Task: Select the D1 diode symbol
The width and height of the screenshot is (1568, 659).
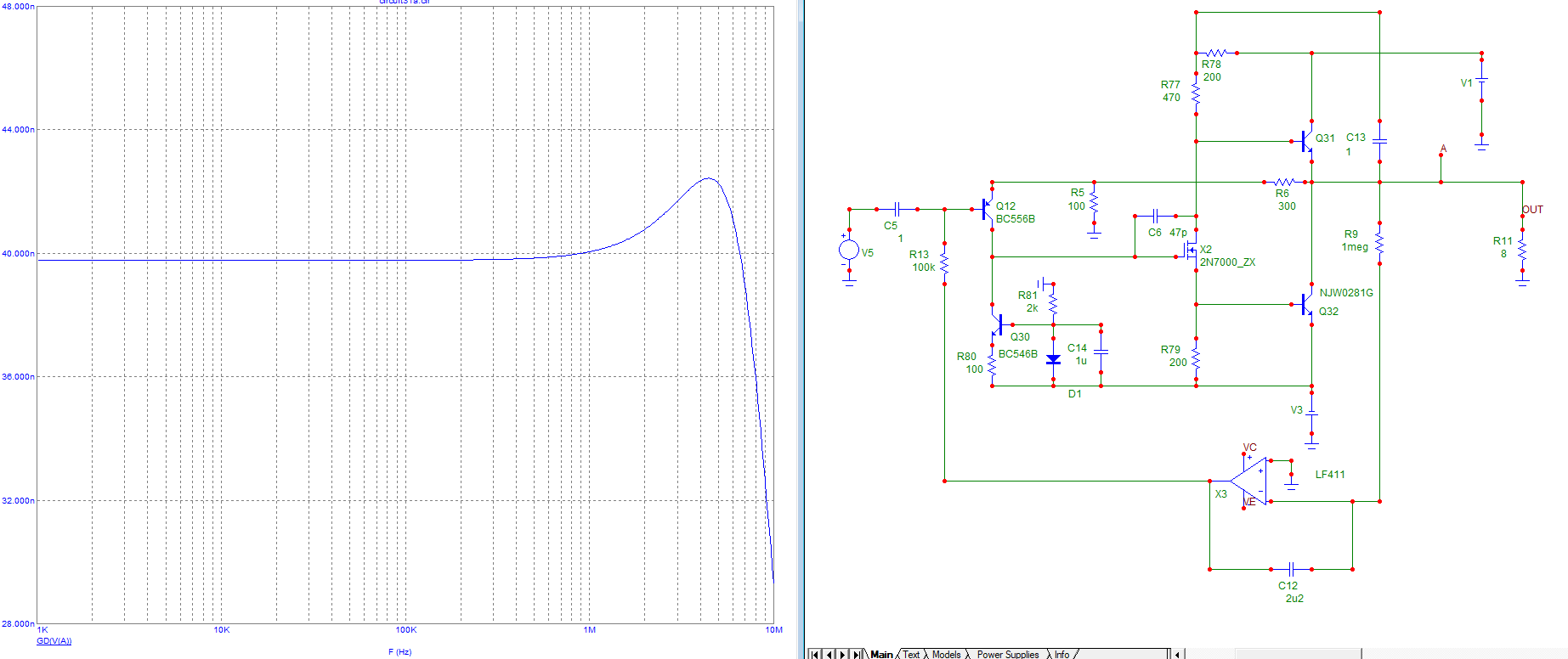Action: (x=1054, y=360)
